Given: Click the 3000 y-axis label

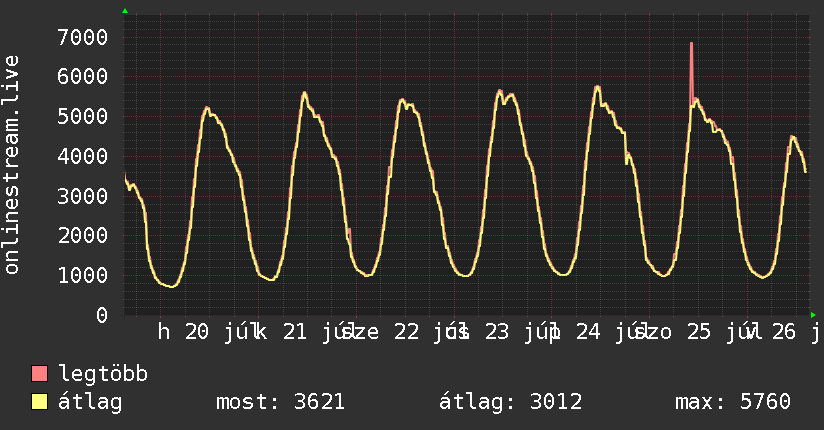Looking at the screenshot, I should [x=83, y=197].
